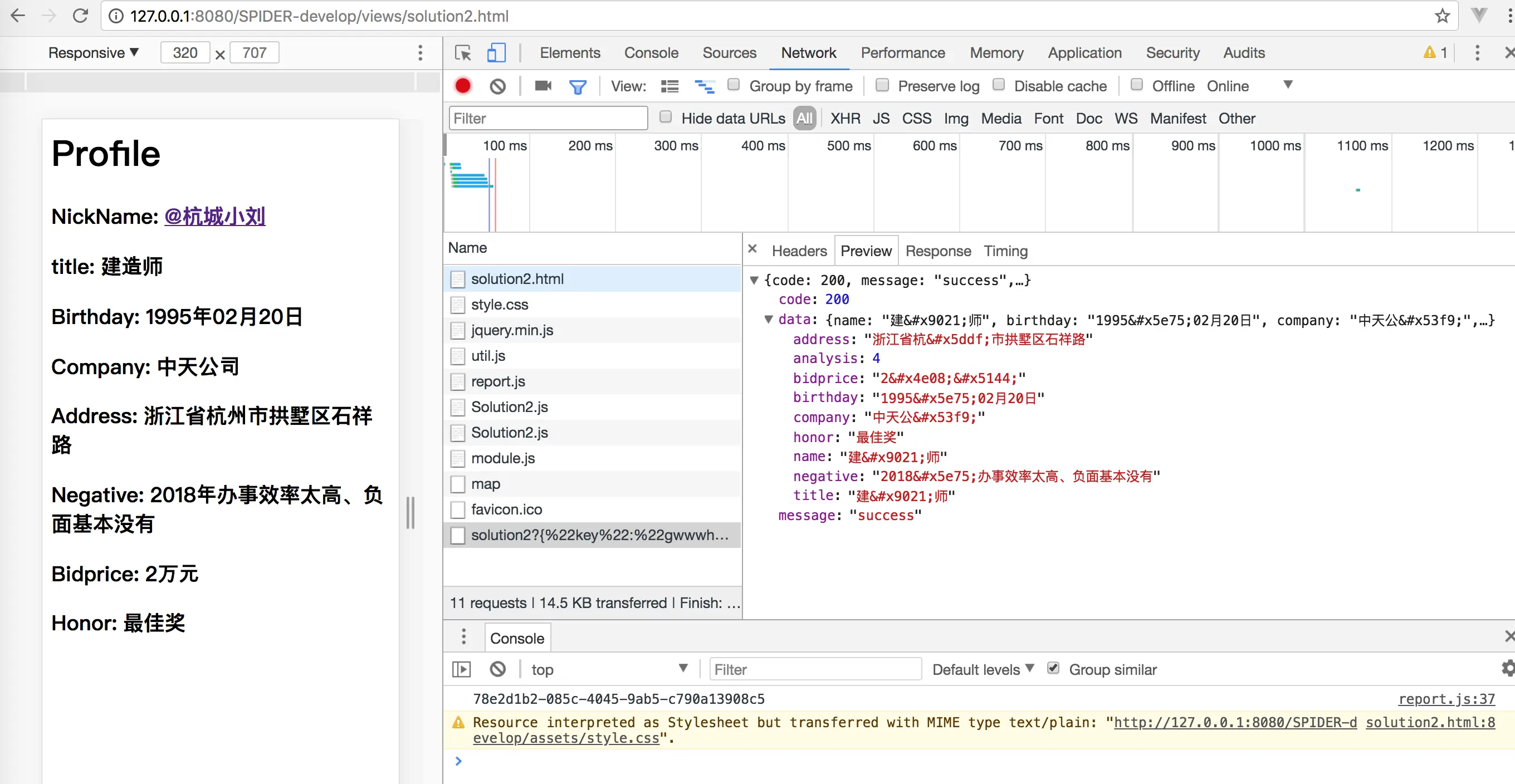Activate the inspect element picker icon
Image resolution: width=1515 pixels, height=784 pixels.
tap(463, 53)
